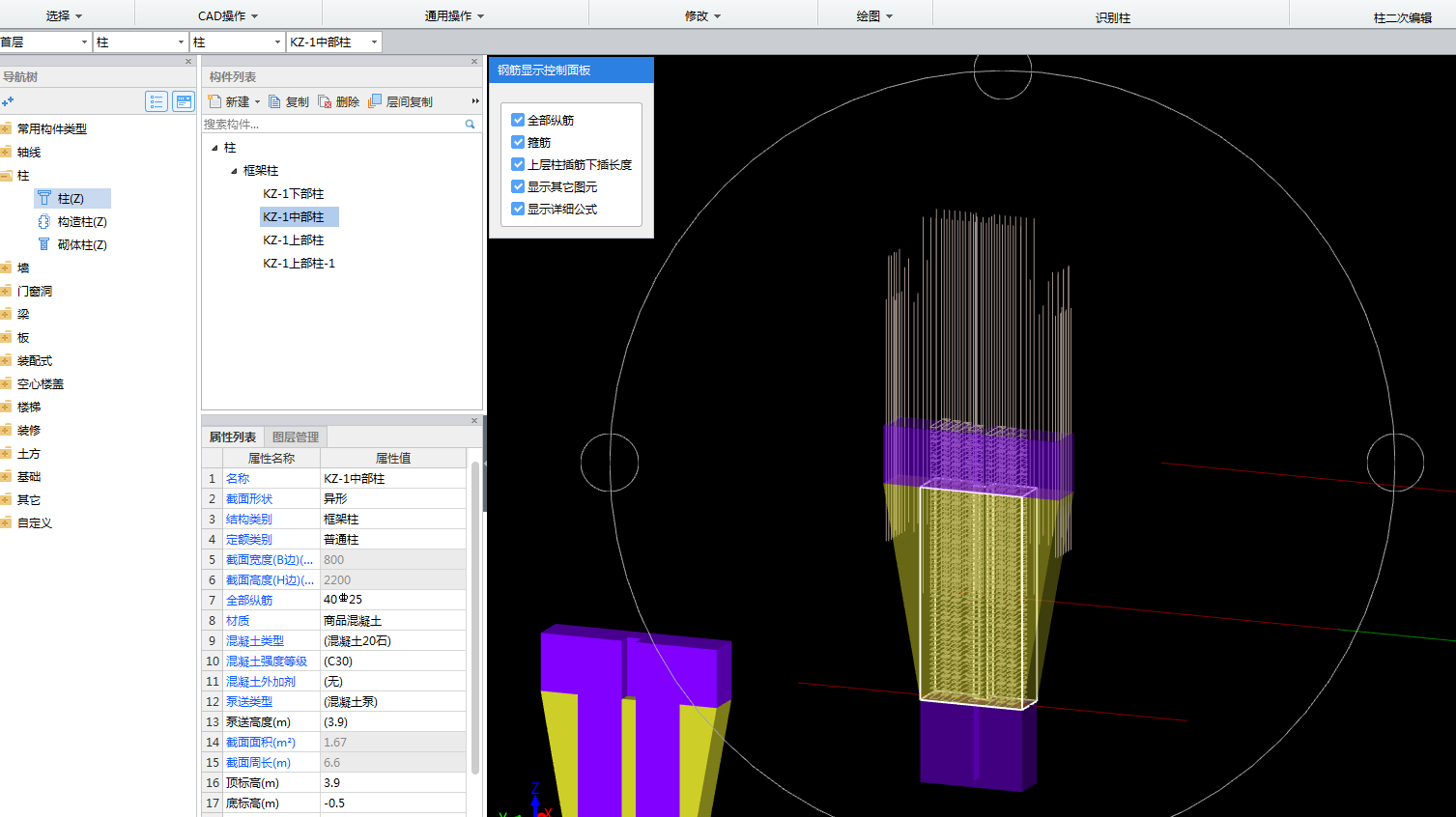Click the 层间复制 stacked pages icon
This screenshot has width=1456, height=817.
coord(375,101)
